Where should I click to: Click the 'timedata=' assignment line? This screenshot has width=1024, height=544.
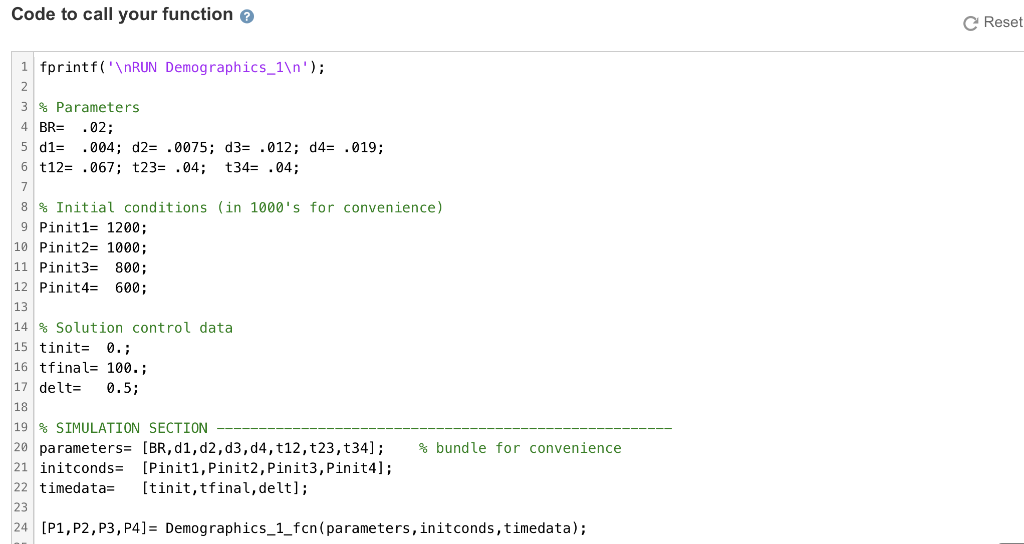173,488
